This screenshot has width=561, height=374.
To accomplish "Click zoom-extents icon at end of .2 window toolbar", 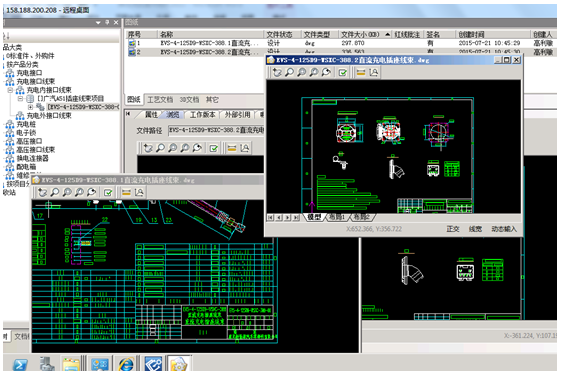I will 374,73.
